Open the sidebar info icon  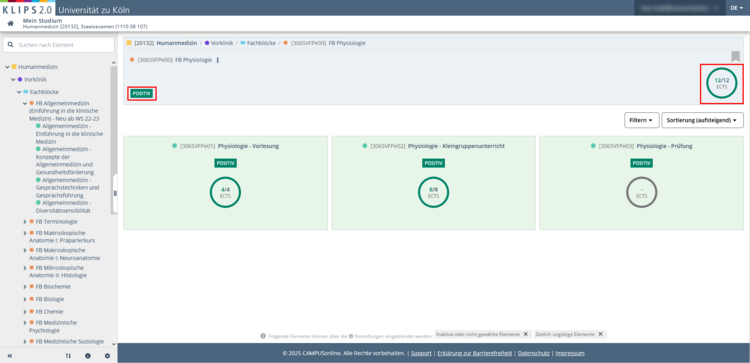pos(88,356)
